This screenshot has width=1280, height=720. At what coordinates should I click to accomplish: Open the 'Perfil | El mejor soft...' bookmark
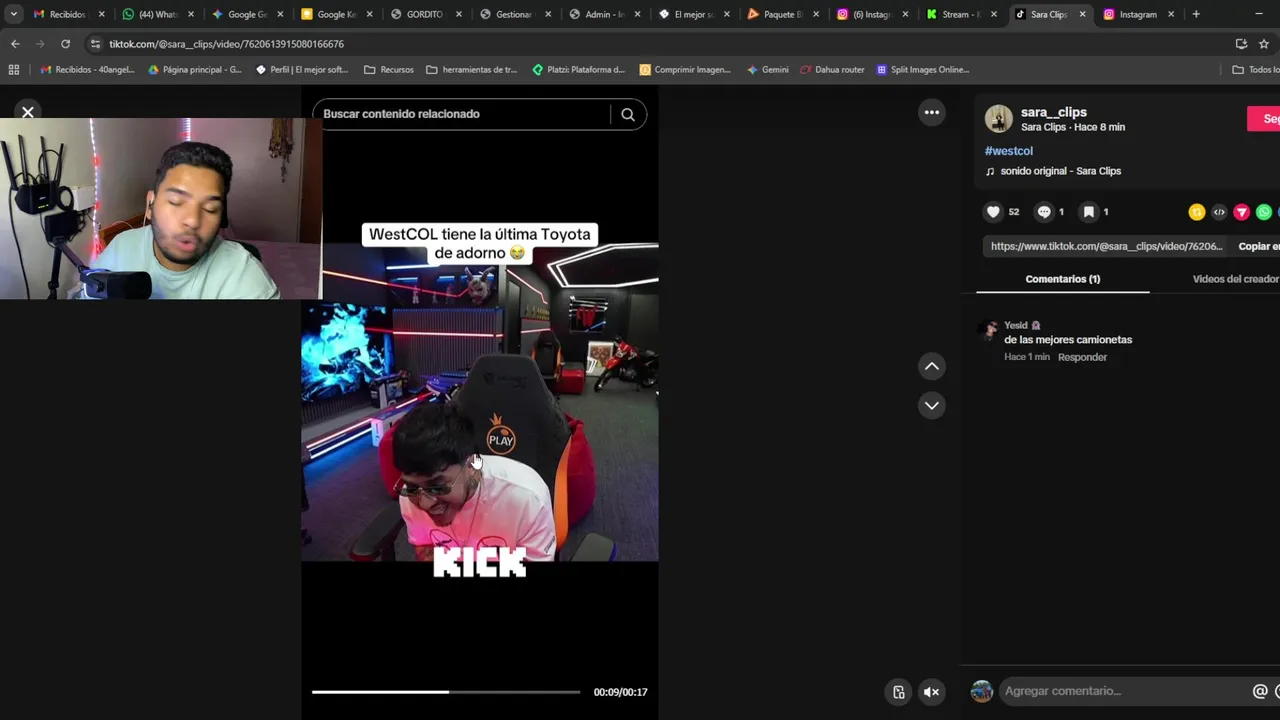click(302, 70)
